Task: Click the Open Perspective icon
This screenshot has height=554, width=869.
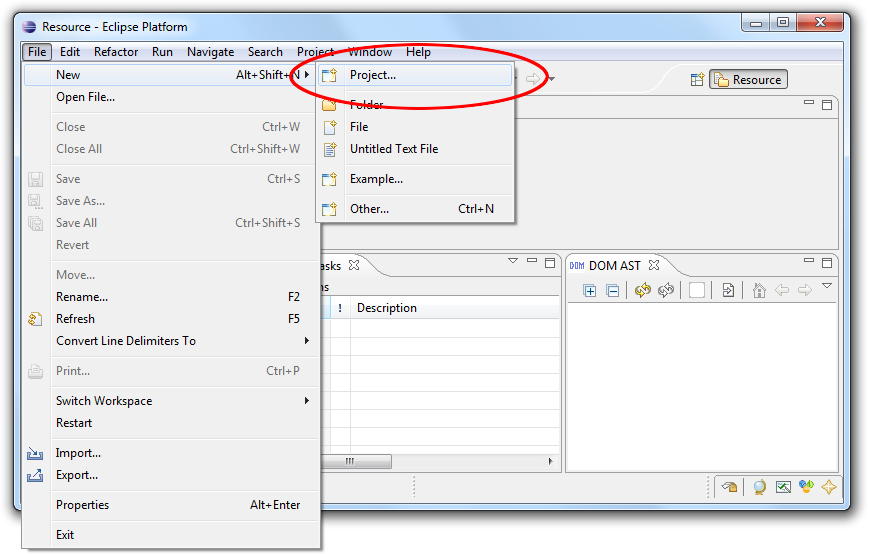Action: tap(697, 80)
